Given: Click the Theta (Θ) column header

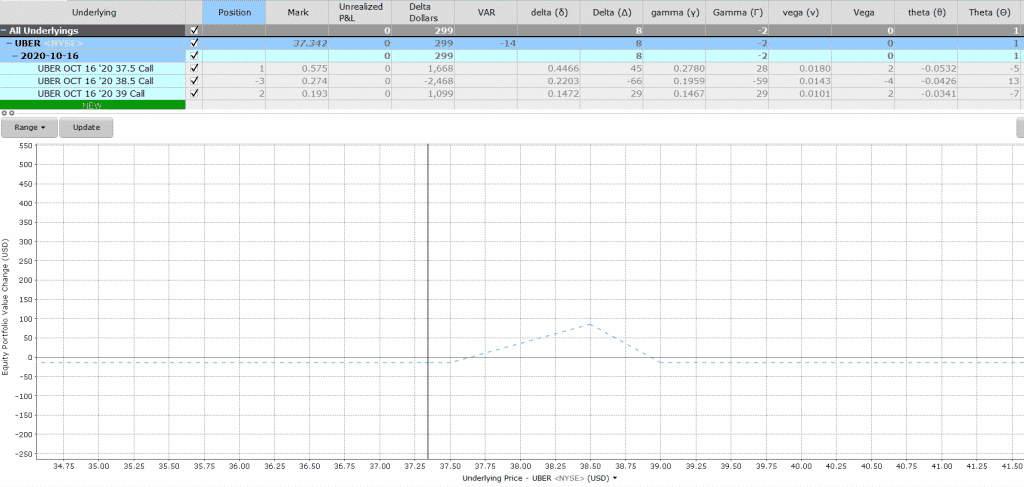Looking at the screenshot, I should tap(989, 12).
